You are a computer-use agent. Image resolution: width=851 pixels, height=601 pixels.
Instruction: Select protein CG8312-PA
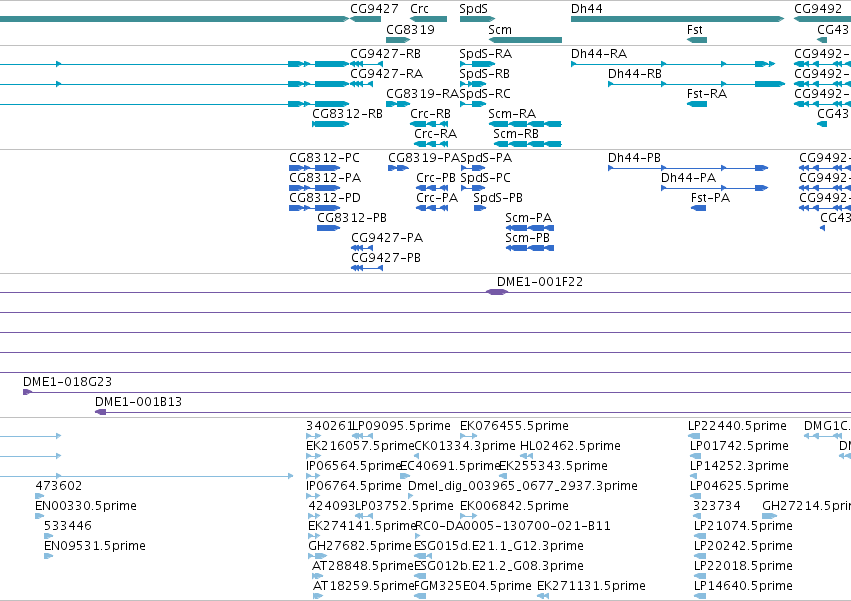(x=315, y=188)
